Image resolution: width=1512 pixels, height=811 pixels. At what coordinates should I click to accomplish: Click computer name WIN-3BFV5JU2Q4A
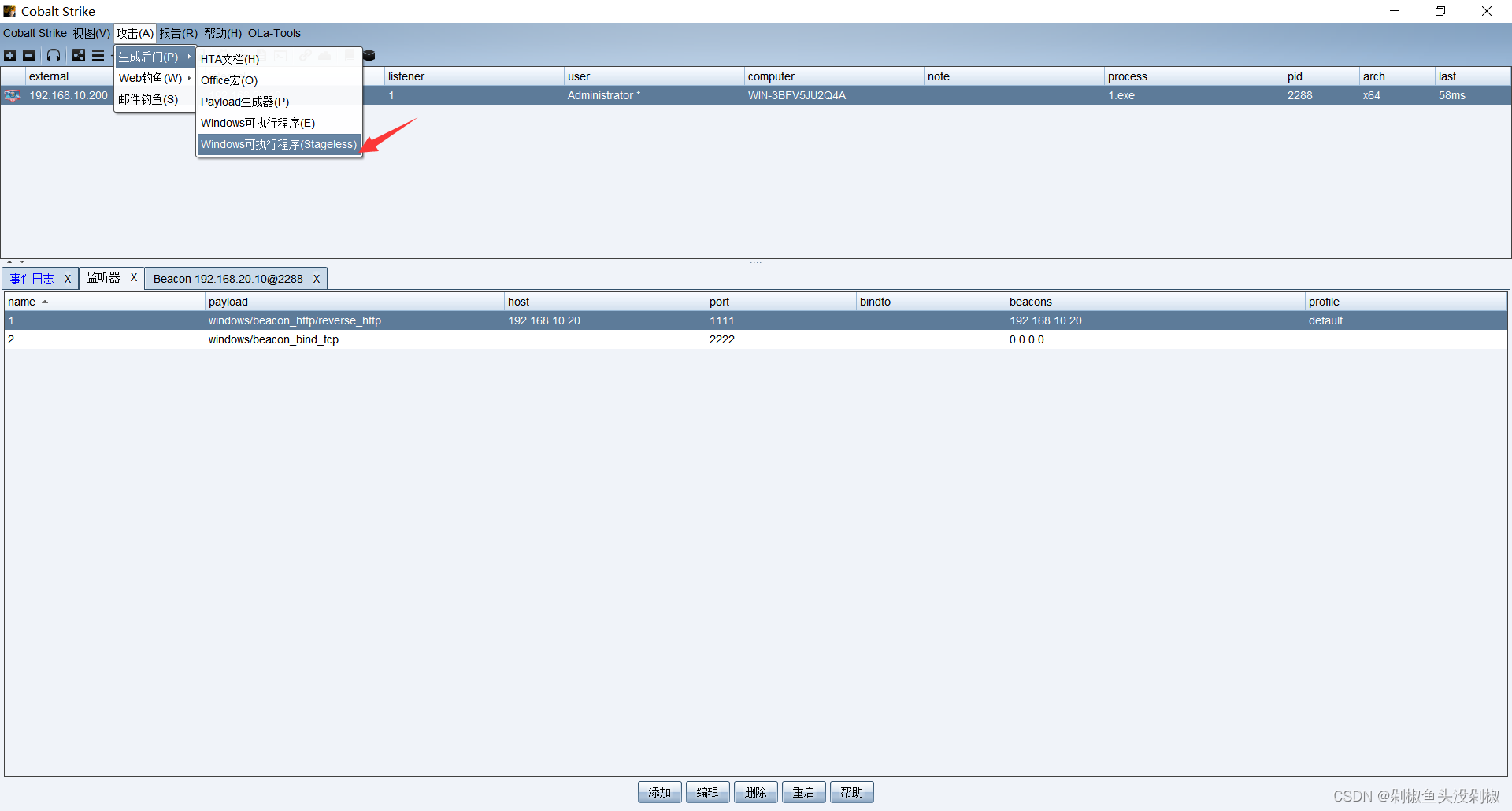[797, 95]
